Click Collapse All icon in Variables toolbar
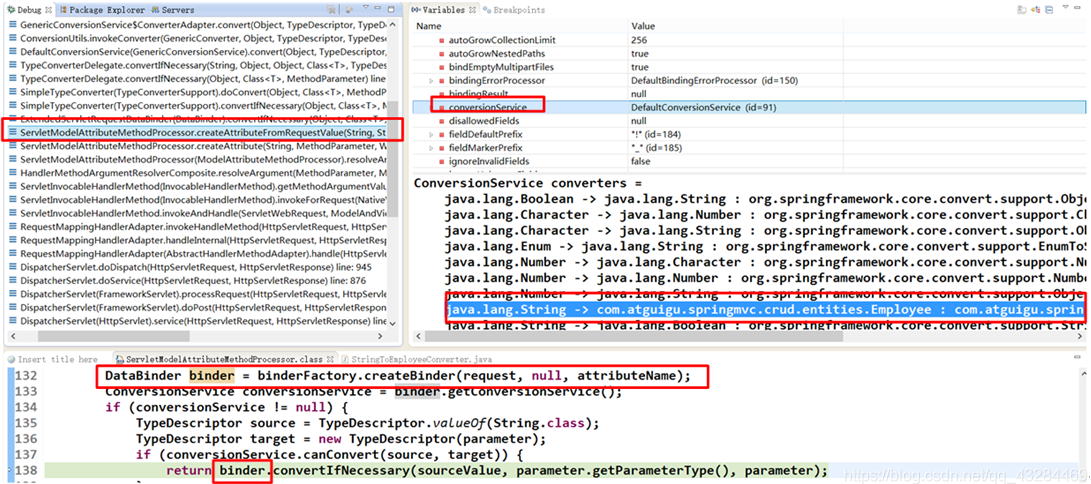Image resolution: width=1091 pixels, height=484 pixels. (x=1049, y=10)
